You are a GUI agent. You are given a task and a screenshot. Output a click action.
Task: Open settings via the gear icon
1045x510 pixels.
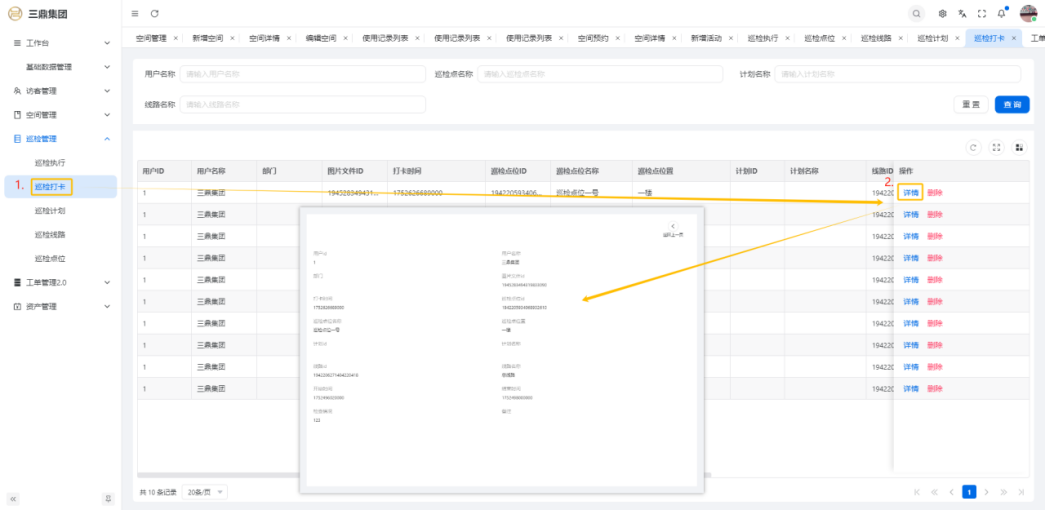pyautogui.click(x=942, y=13)
